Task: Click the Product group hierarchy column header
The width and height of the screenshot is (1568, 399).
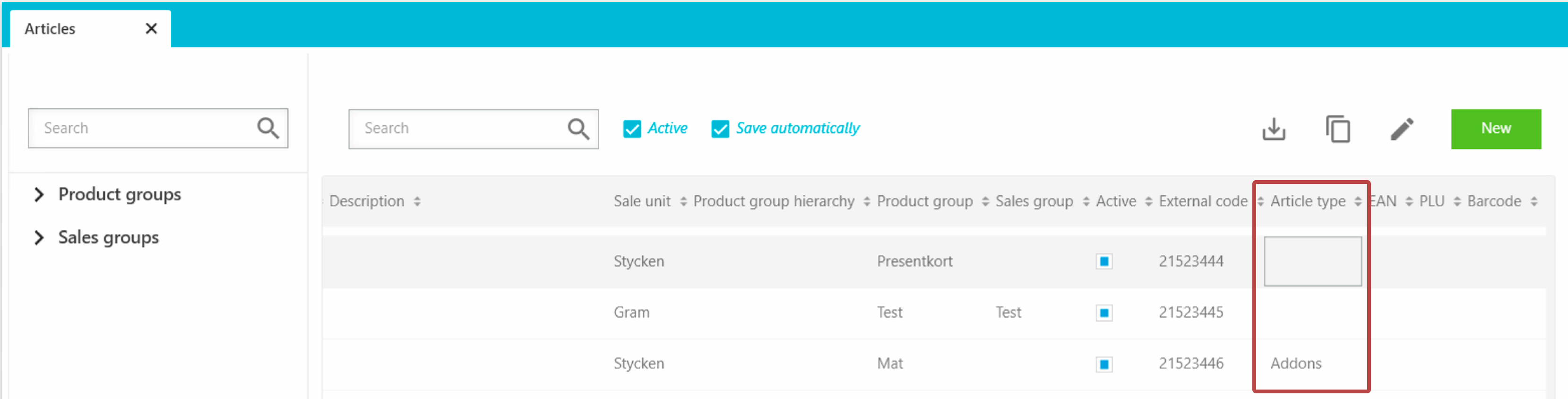Action: [774, 202]
